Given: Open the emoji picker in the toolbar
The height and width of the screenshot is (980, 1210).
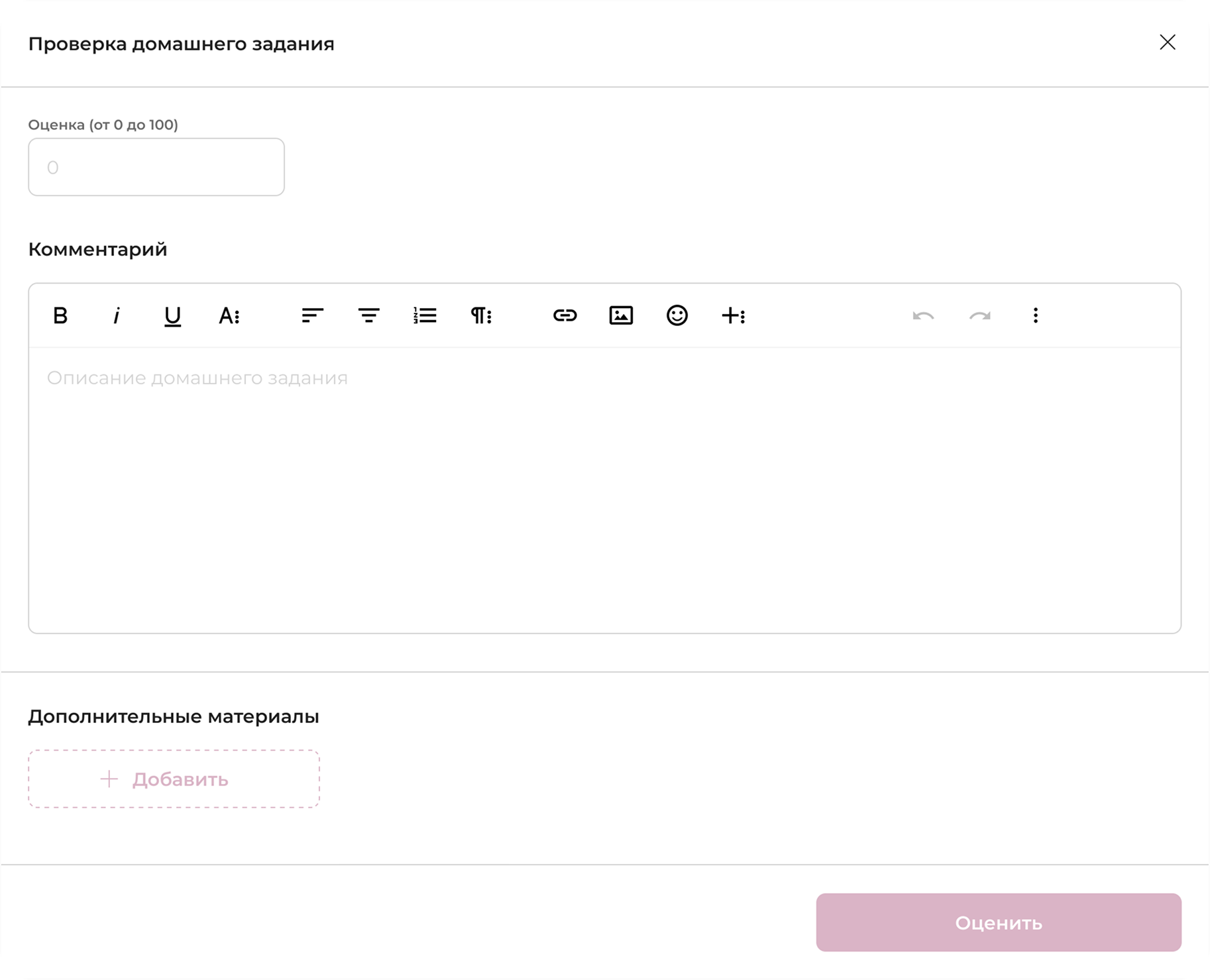Looking at the screenshot, I should pos(678,316).
